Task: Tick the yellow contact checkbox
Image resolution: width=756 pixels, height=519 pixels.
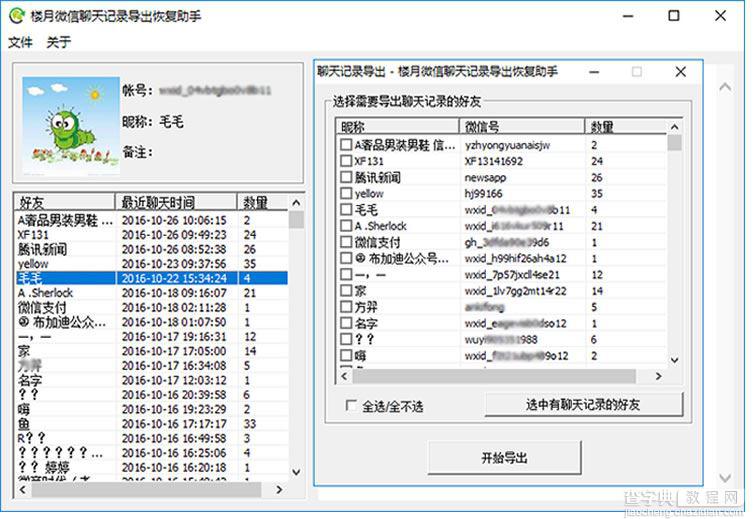Action: 346,193
